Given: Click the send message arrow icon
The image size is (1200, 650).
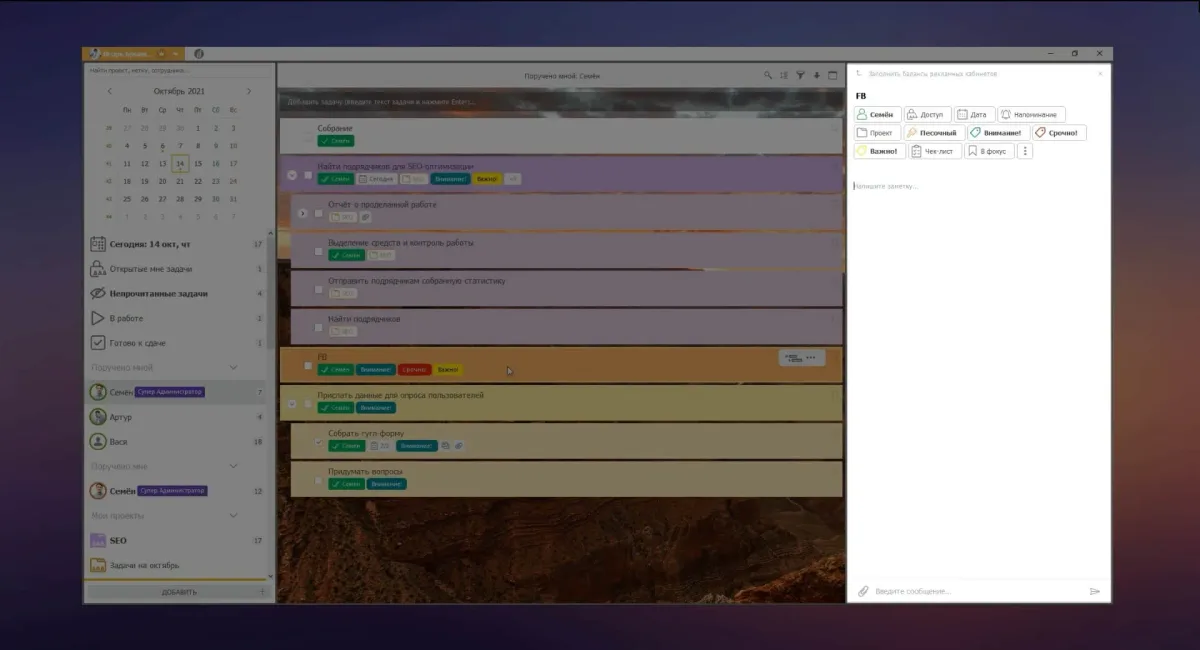Looking at the screenshot, I should coord(1095,591).
